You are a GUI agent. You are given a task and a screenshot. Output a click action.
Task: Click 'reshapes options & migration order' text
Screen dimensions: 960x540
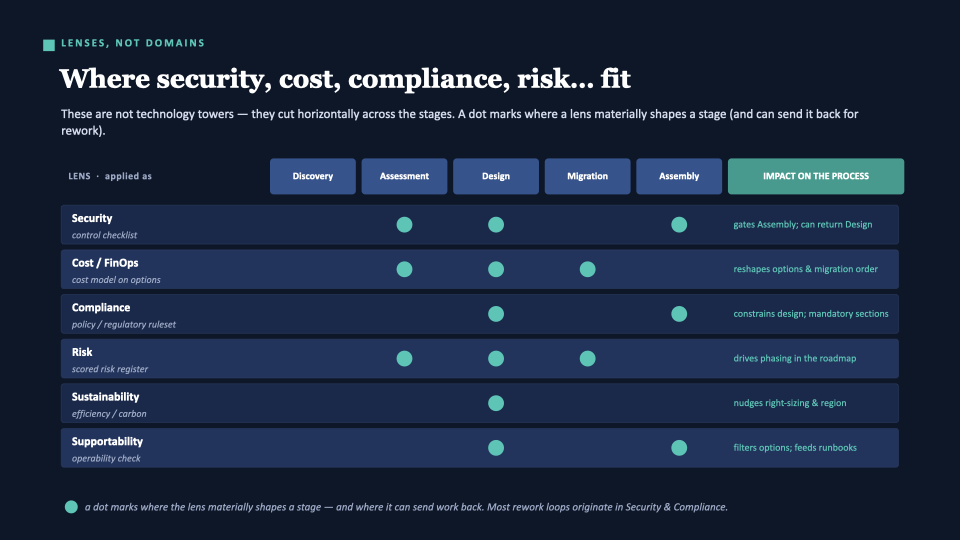805,269
